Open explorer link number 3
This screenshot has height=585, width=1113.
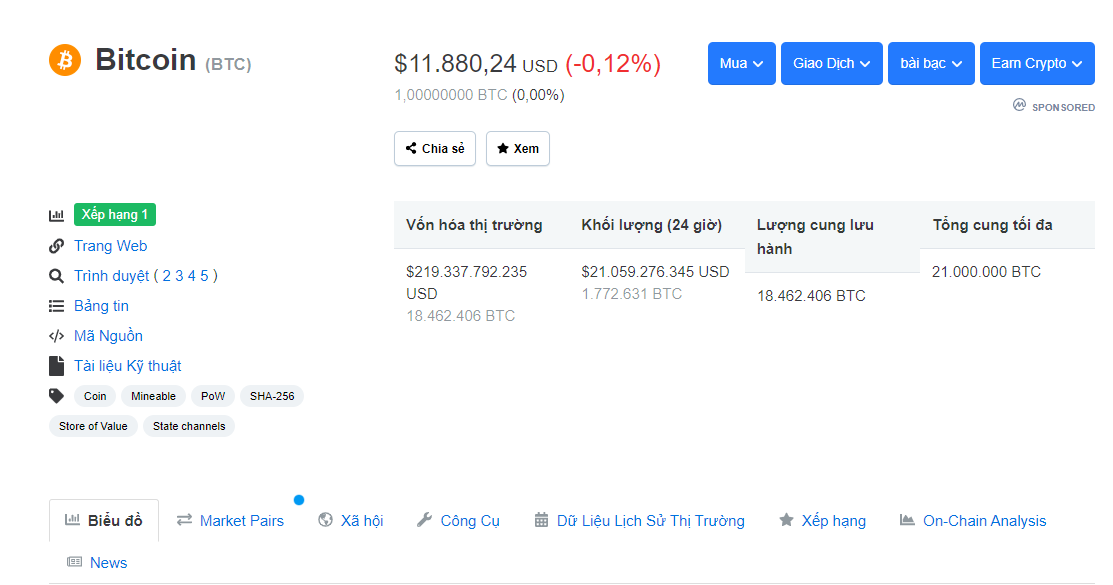179,275
